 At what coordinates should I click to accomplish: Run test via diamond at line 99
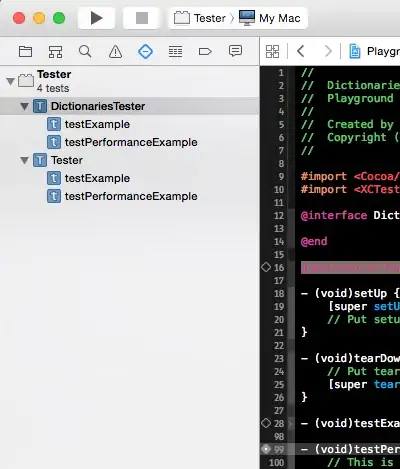[x=266, y=449]
